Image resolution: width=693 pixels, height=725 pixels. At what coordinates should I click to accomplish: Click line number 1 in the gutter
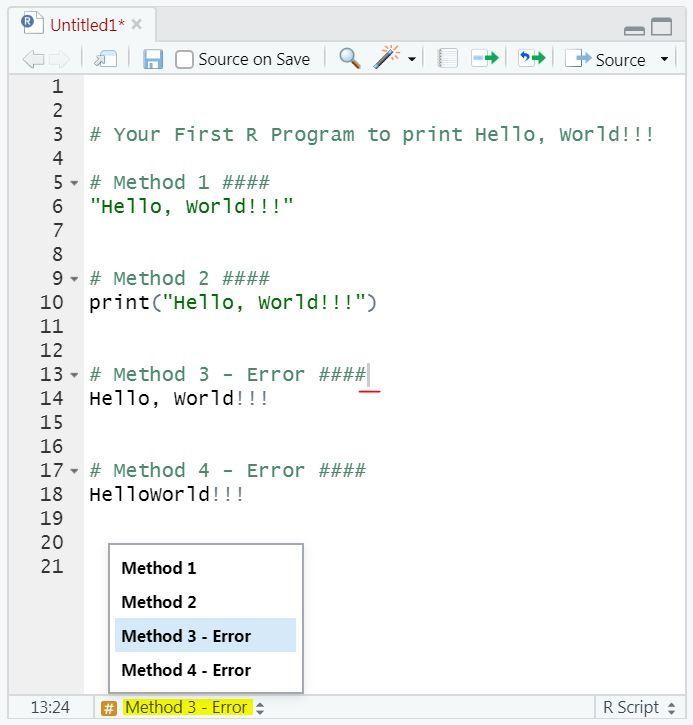pos(57,86)
